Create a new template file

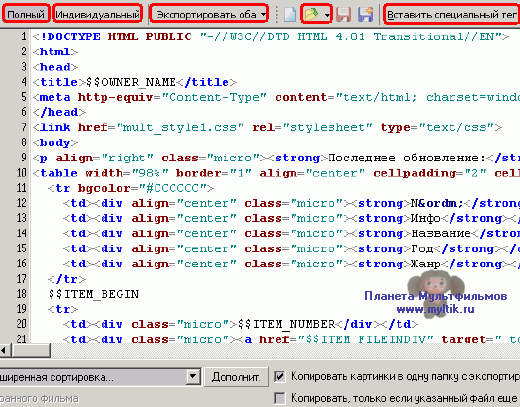290,15
